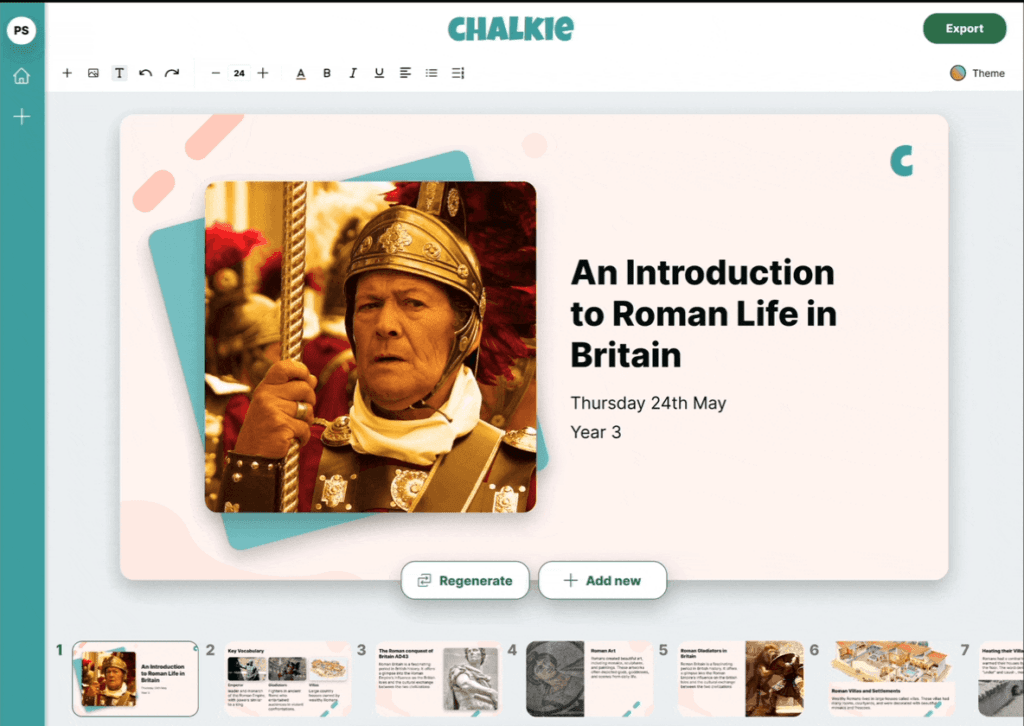Toggle underline formatting
Screen dimensions: 1024x726
tap(379, 73)
